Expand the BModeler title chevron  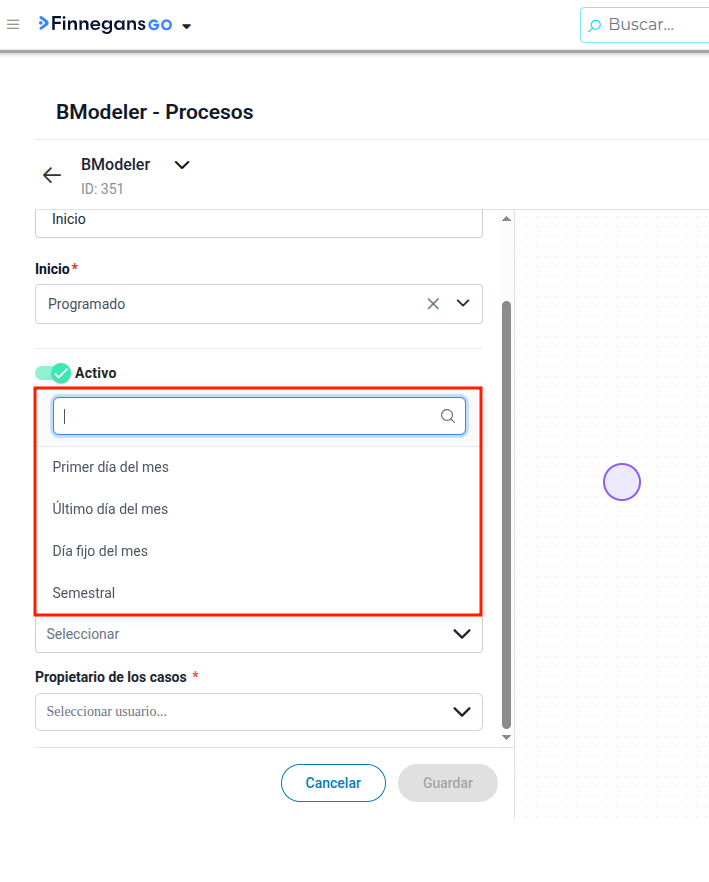[182, 165]
